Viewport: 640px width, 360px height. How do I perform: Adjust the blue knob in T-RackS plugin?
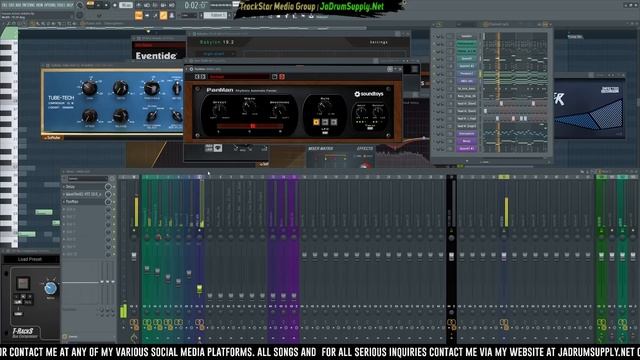[51, 288]
